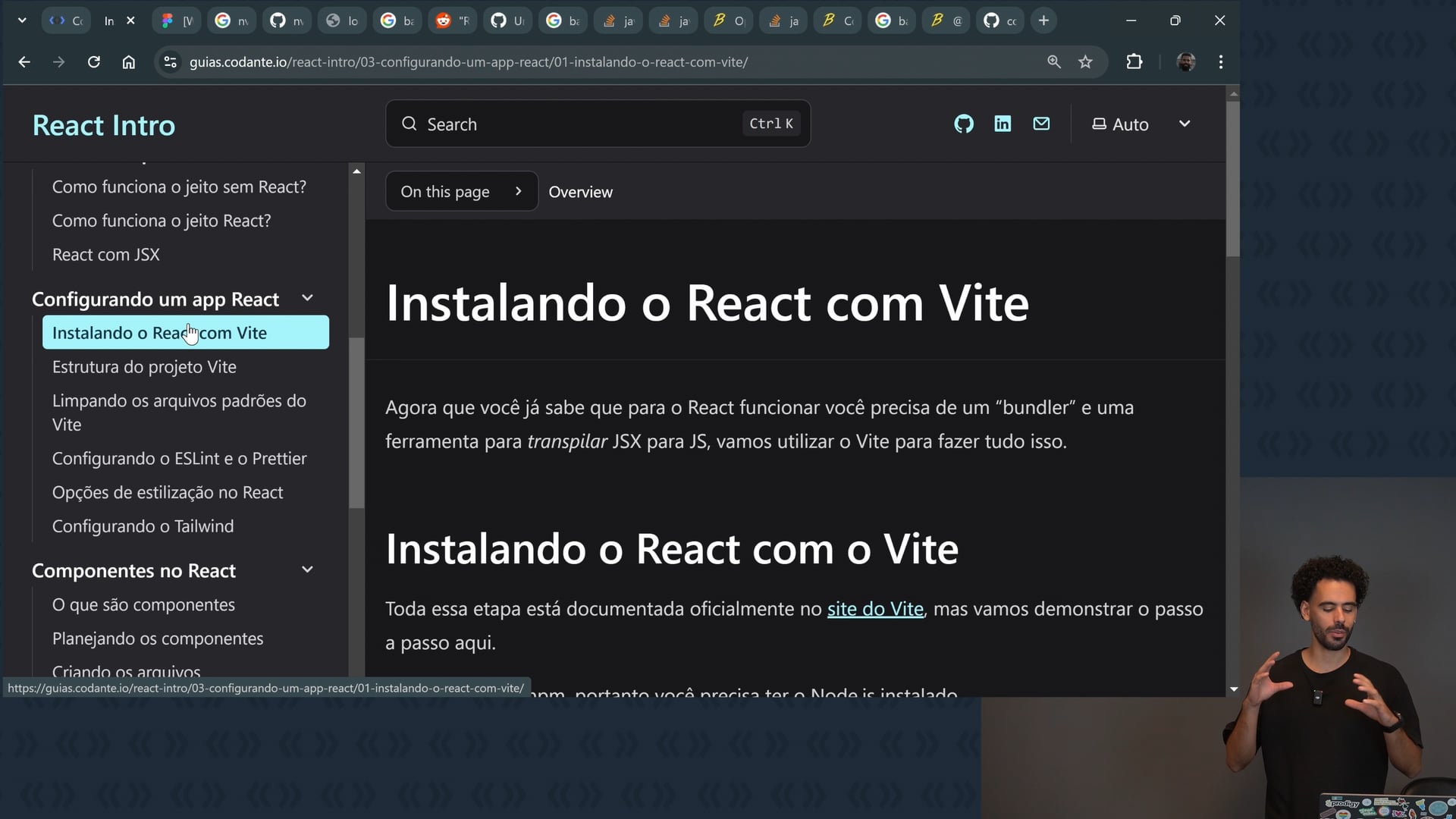Go to the browser home icon
The height and width of the screenshot is (819, 1456).
[x=129, y=62]
